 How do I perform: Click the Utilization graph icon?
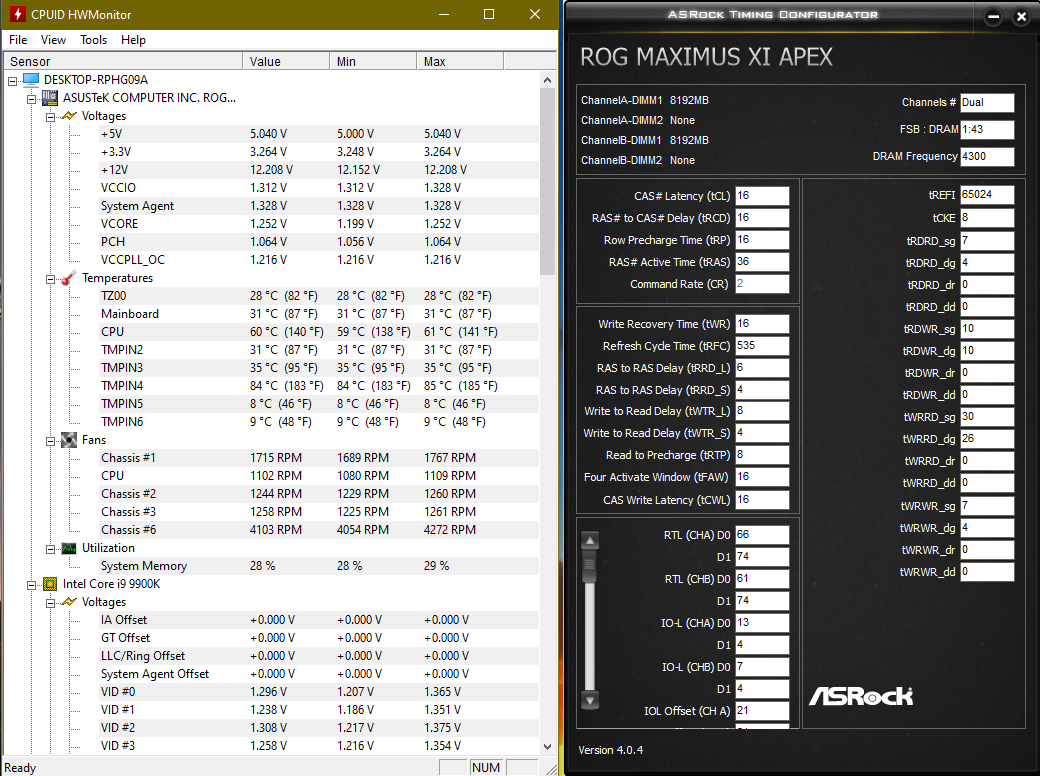[x=69, y=549]
